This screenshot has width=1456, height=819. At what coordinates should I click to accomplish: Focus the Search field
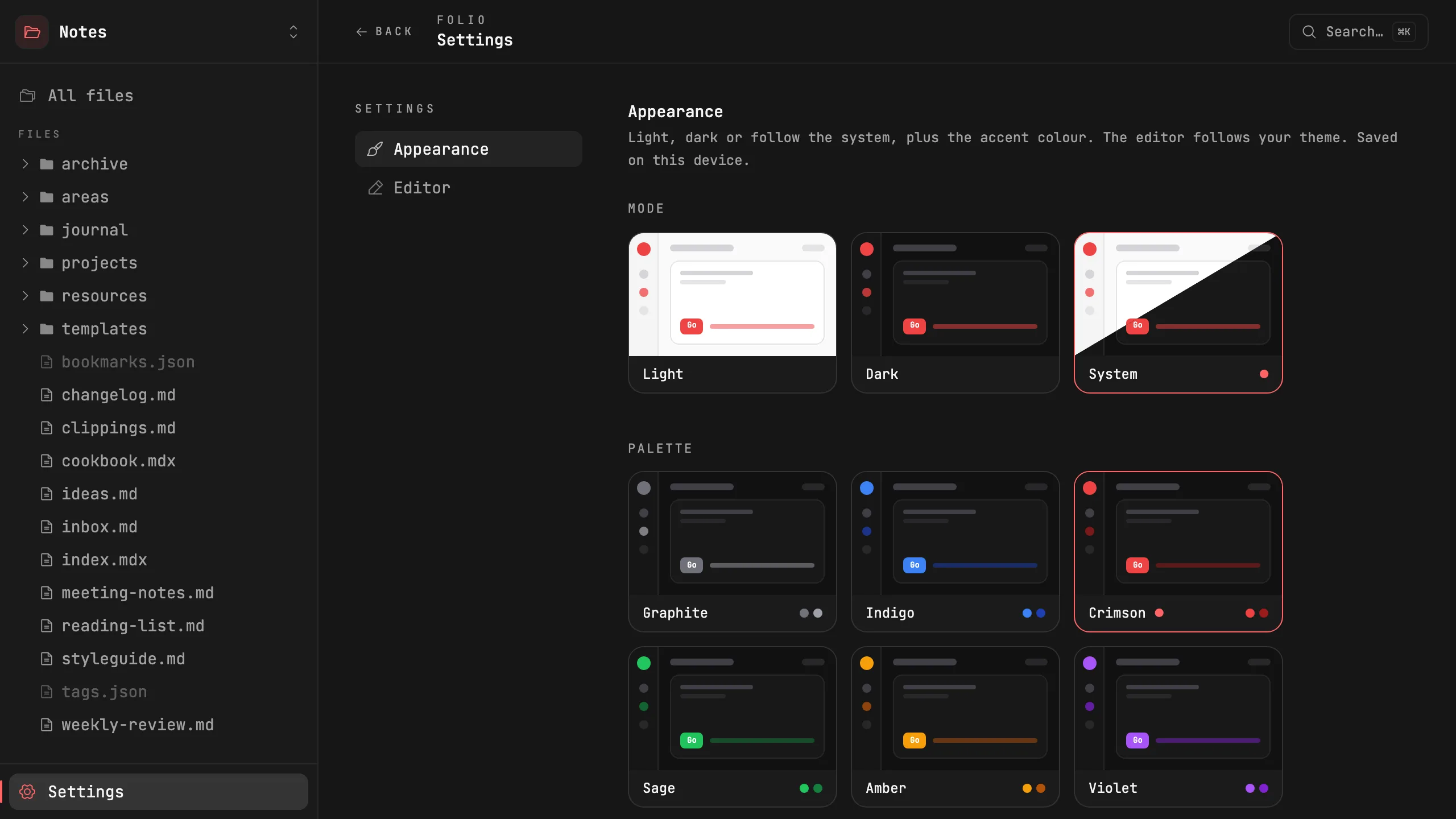click(x=1358, y=32)
